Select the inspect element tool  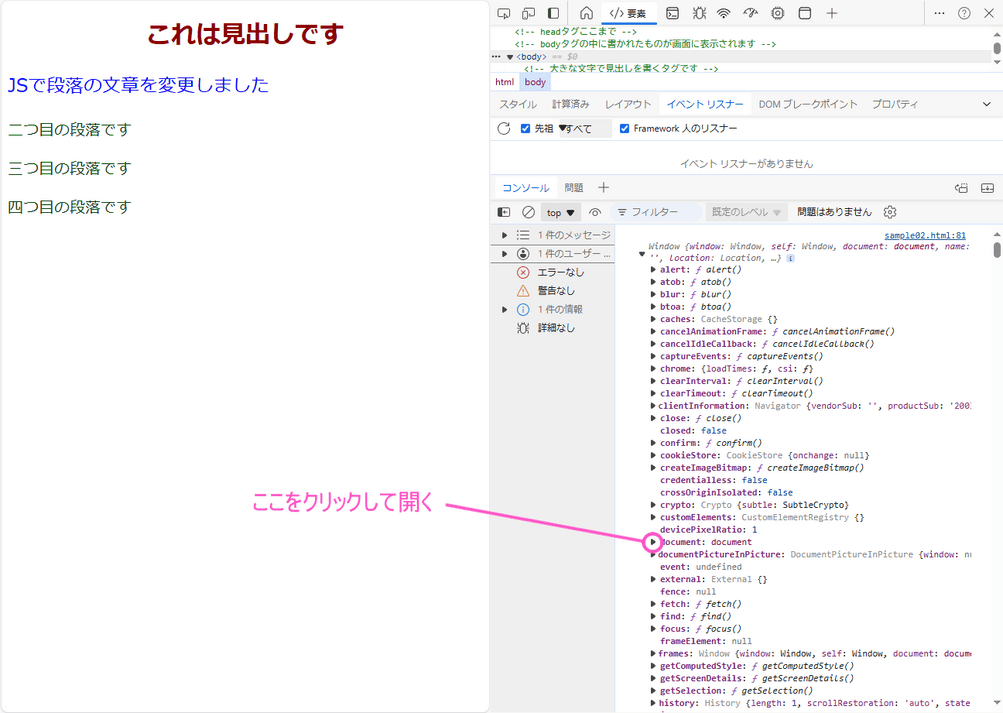(x=503, y=13)
